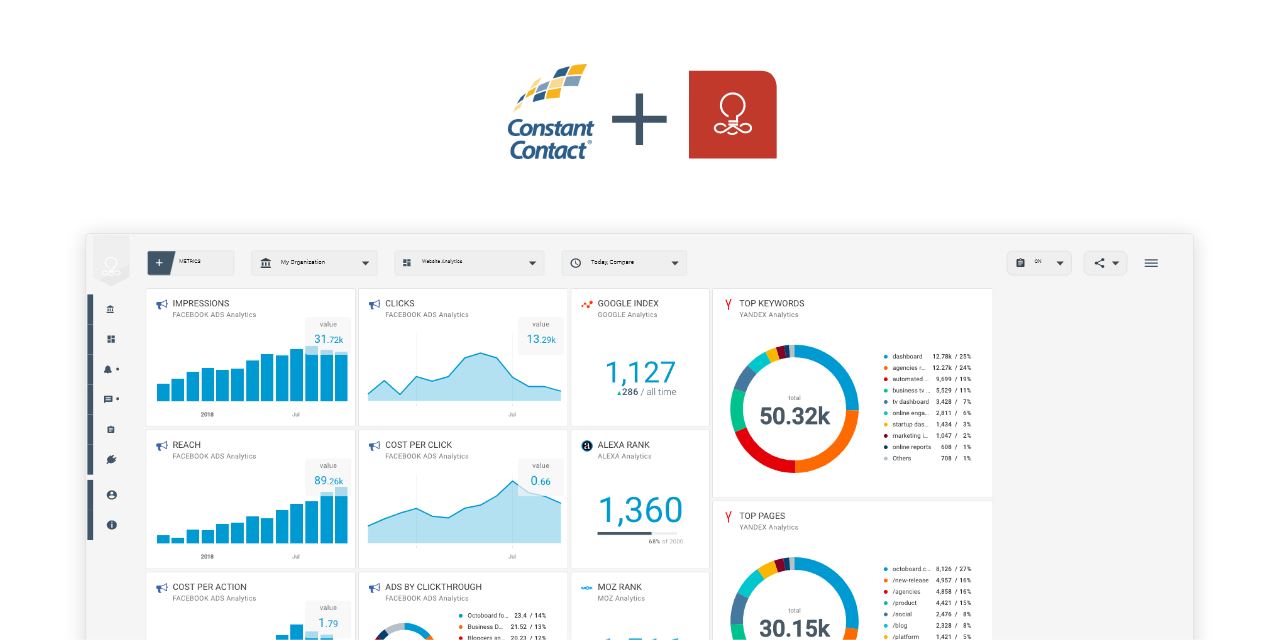Click the Impressions widget title
This screenshot has height=640, width=1280.
click(201, 303)
